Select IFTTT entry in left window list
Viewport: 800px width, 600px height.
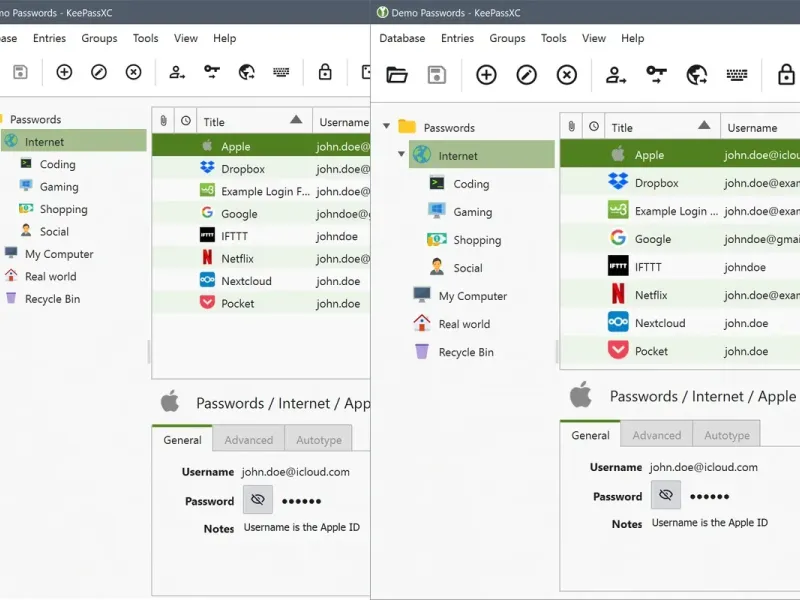[x=261, y=236]
